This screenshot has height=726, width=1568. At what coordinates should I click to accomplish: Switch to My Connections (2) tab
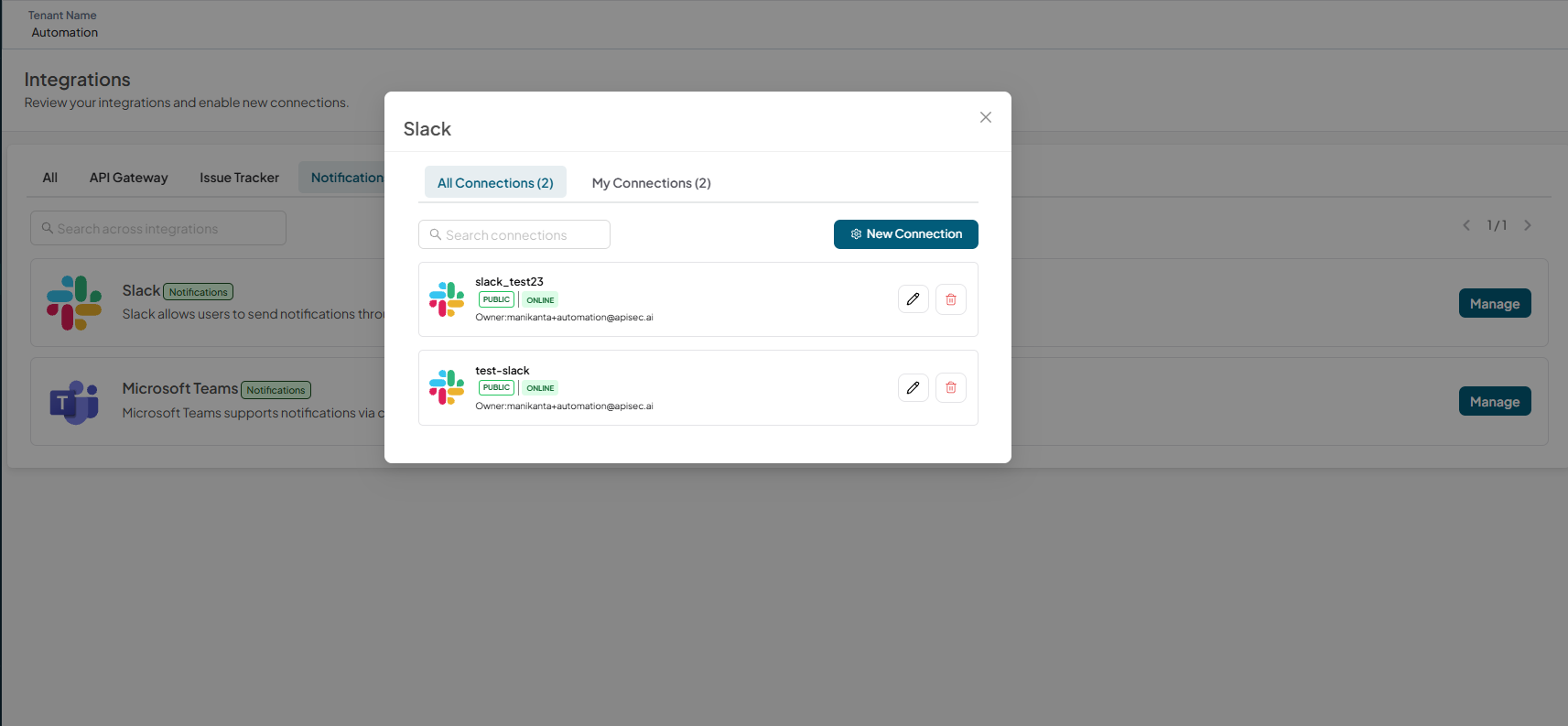652,183
